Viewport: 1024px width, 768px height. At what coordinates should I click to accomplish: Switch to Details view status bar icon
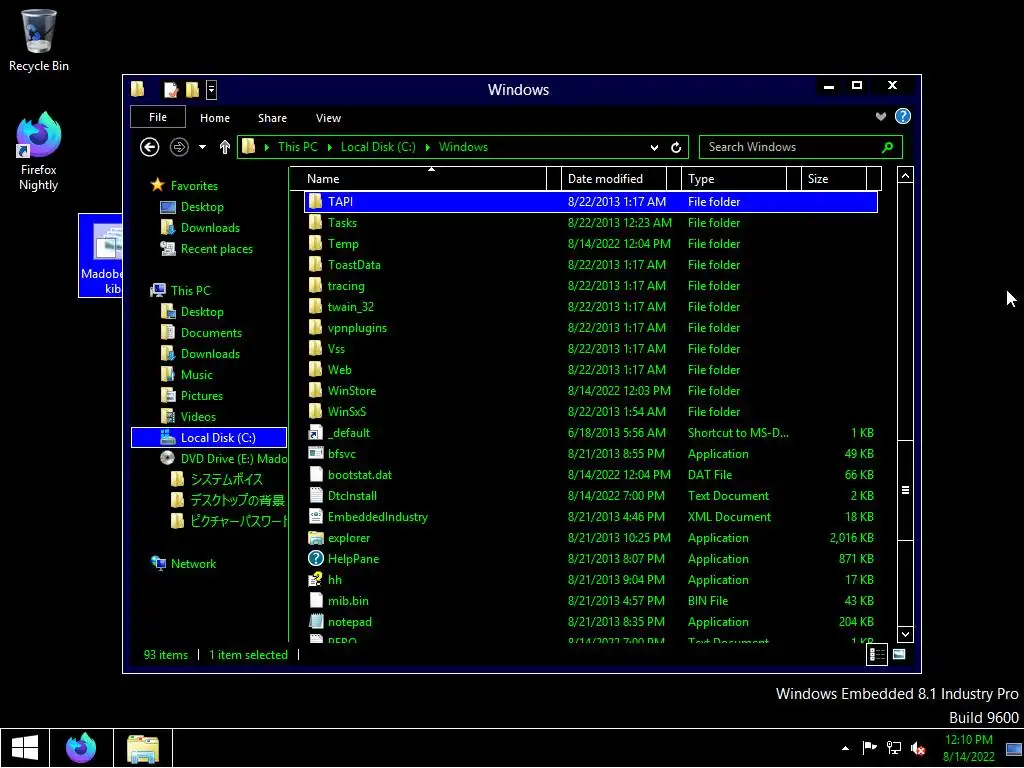[x=877, y=654]
